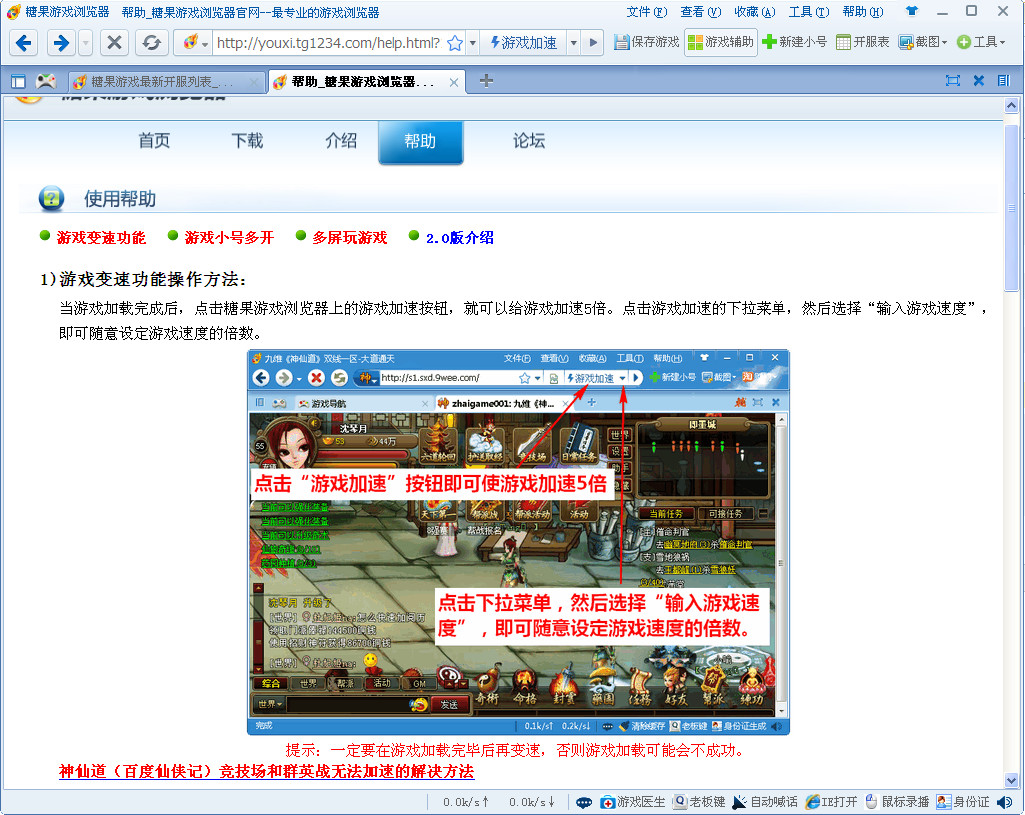
Task: Click the vertical scrollbar thumb
Action: 1011,208
